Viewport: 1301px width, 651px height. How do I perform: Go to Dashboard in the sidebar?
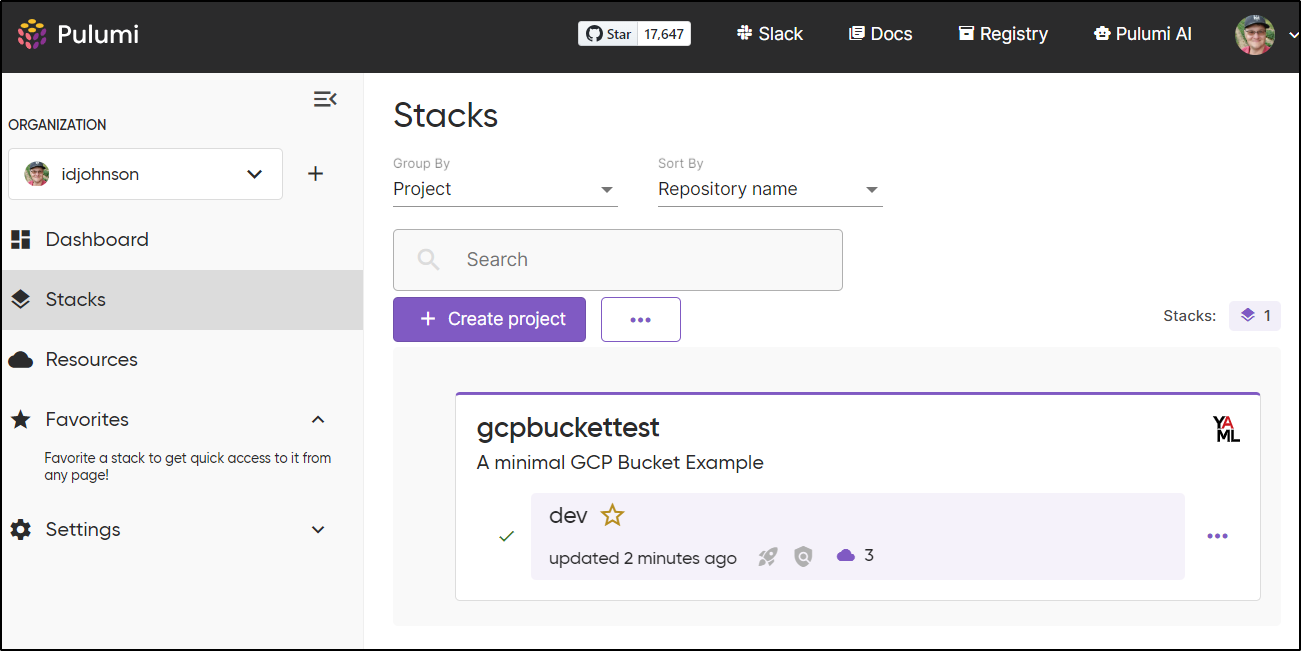(x=97, y=239)
